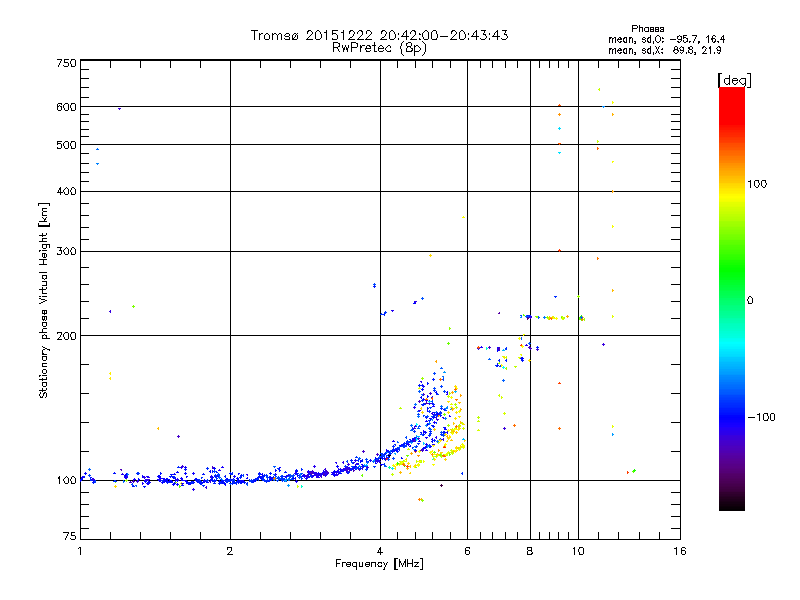Click x-axis tick label '2'
Screen dimensions: 800x600
pos(230,551)
